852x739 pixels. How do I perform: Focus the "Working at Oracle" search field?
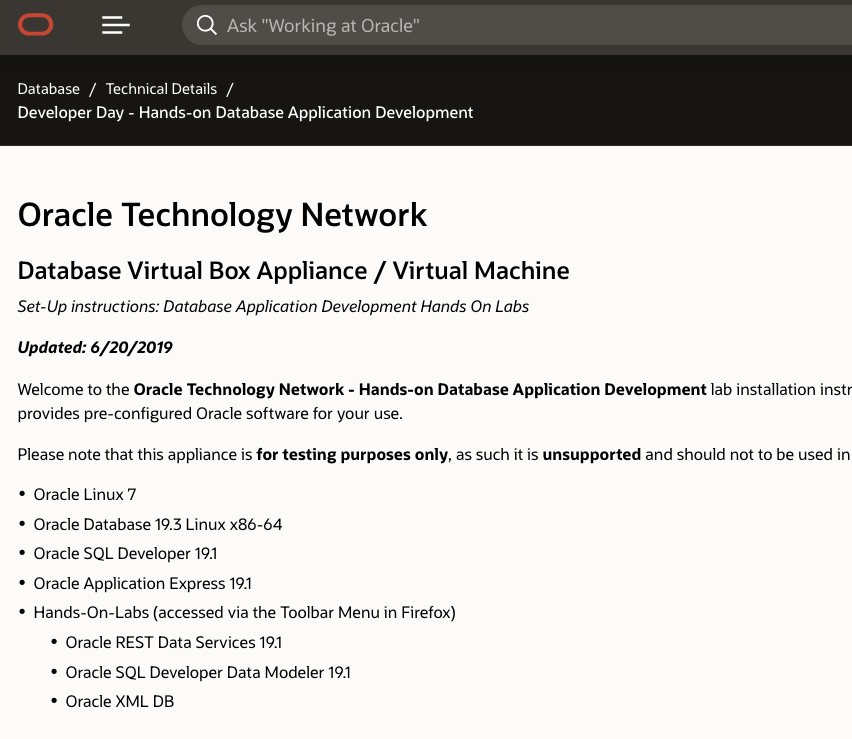[x=500, y=25]
